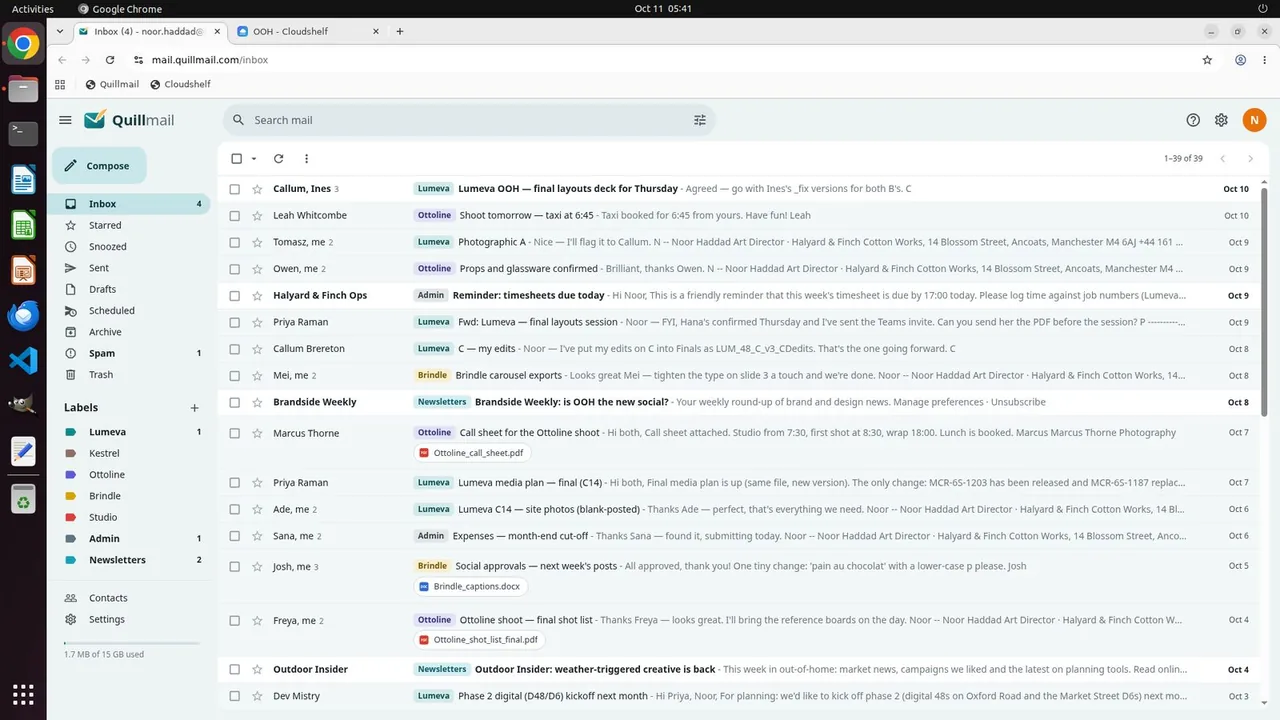Select the Callum, Ines email checkbox
This screenshot has height=720, width=1280.
[235, 189]
